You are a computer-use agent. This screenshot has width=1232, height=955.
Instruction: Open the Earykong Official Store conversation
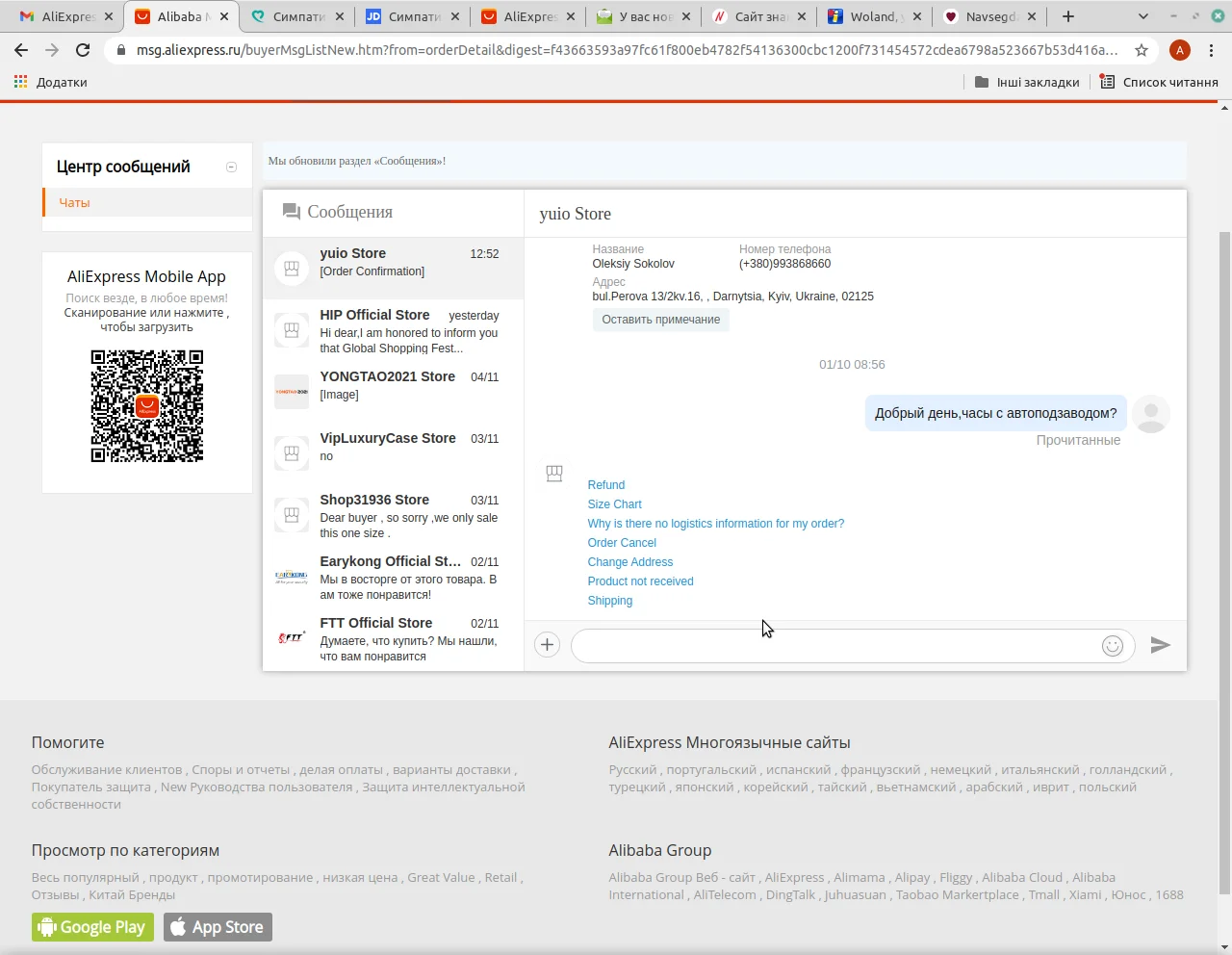click(x=394, y=577)
